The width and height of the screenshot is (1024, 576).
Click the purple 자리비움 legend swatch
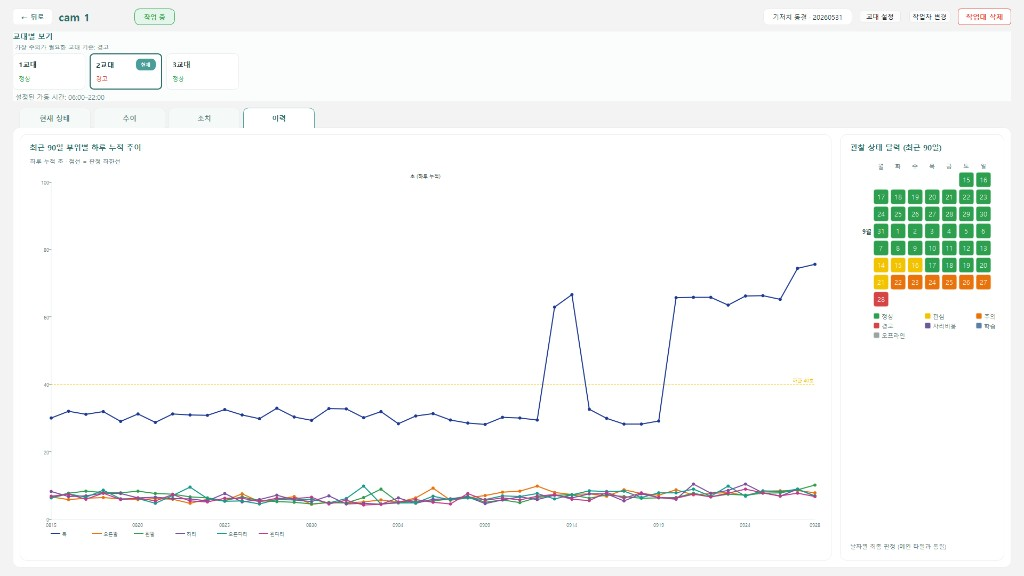[x=927, y=325]
